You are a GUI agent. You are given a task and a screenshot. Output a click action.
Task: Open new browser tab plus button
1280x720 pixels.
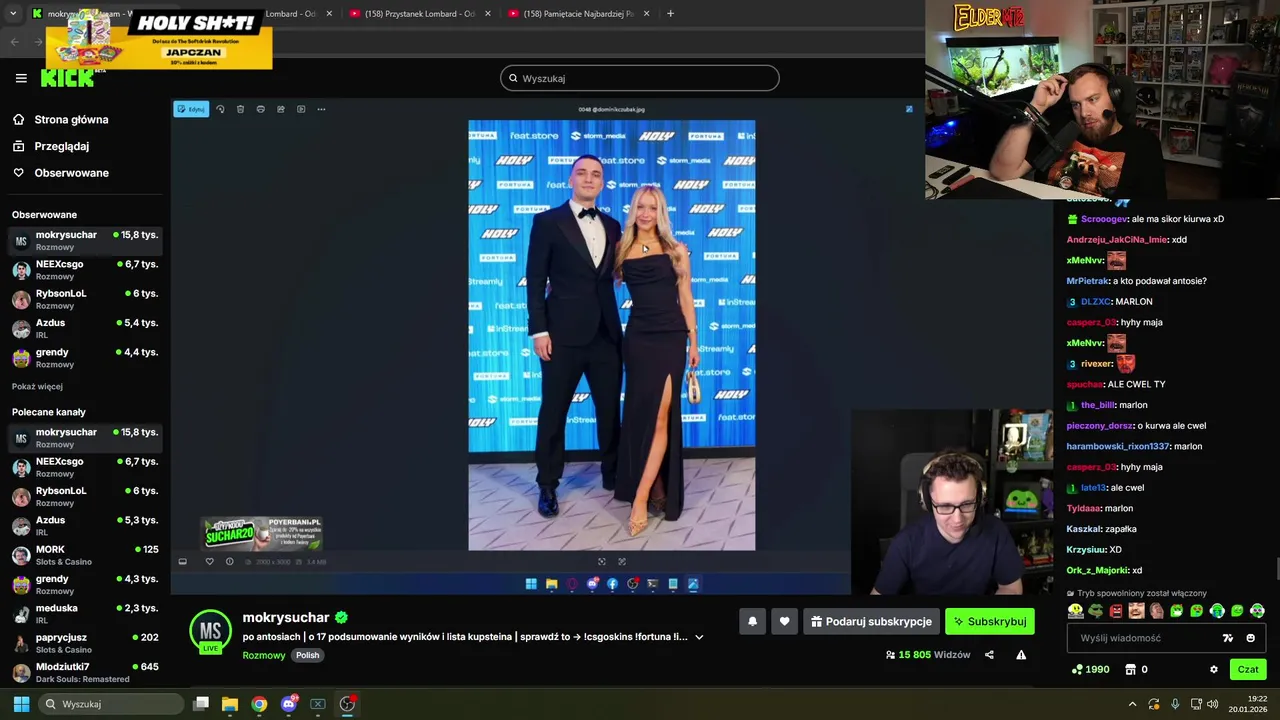pyautogui.click(x=670, y=14)
